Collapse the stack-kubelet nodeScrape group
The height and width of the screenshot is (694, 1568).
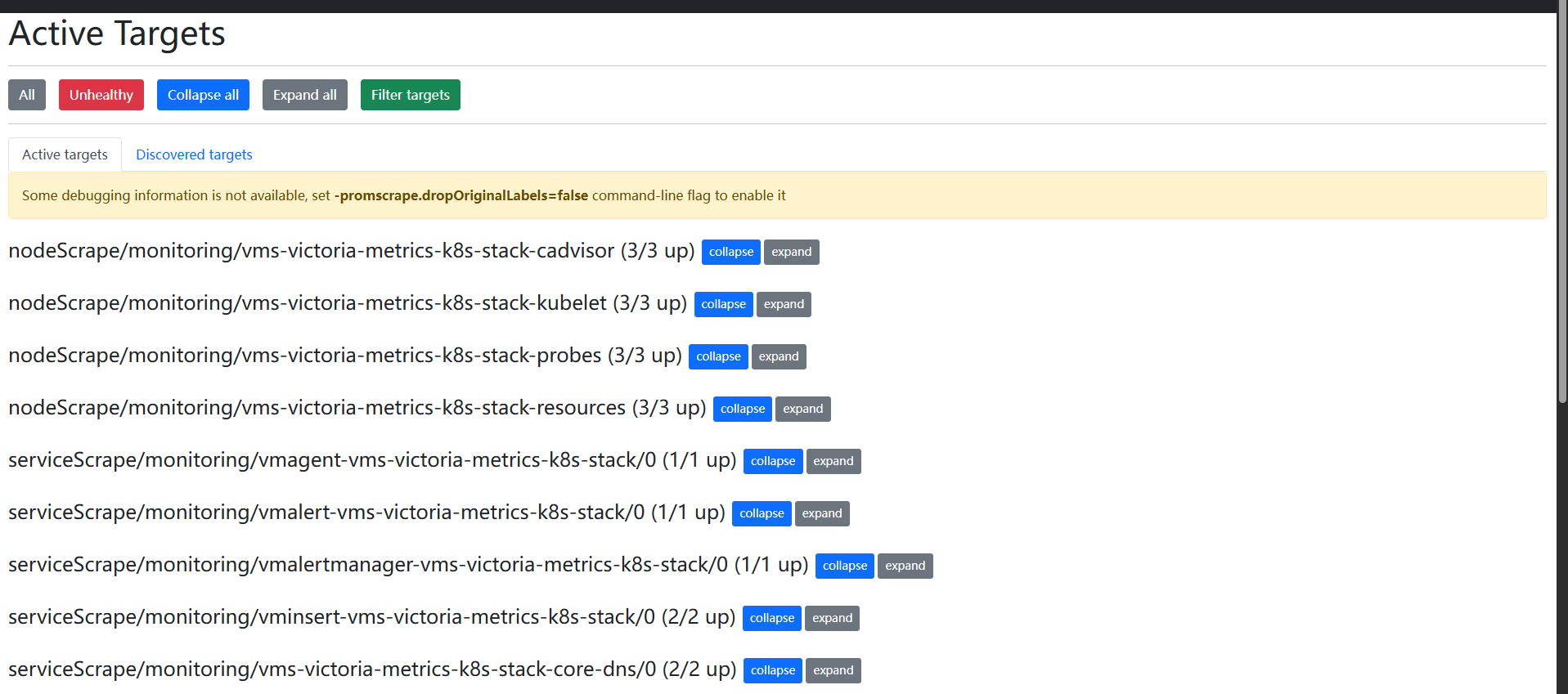[x=724, y=304]
